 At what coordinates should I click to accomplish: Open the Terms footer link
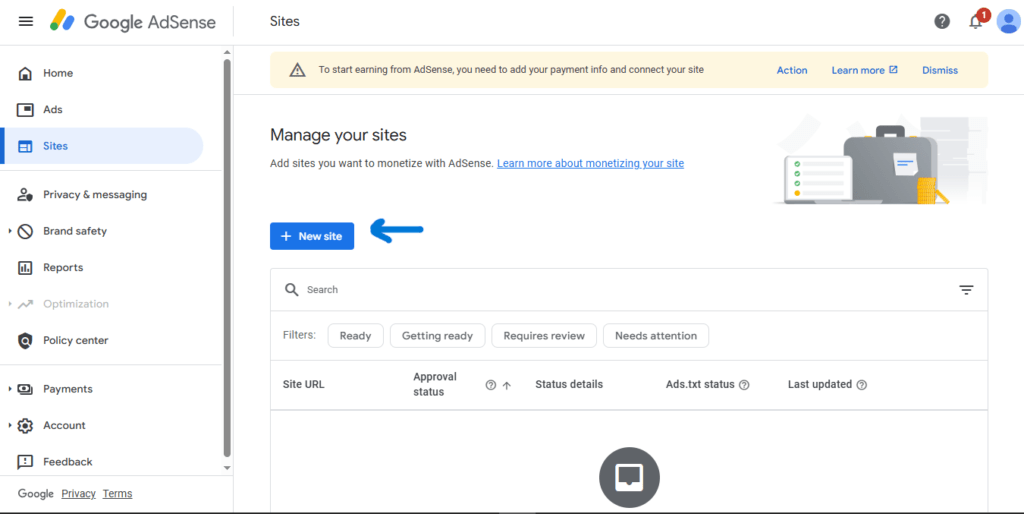click(x=118, y=494)
